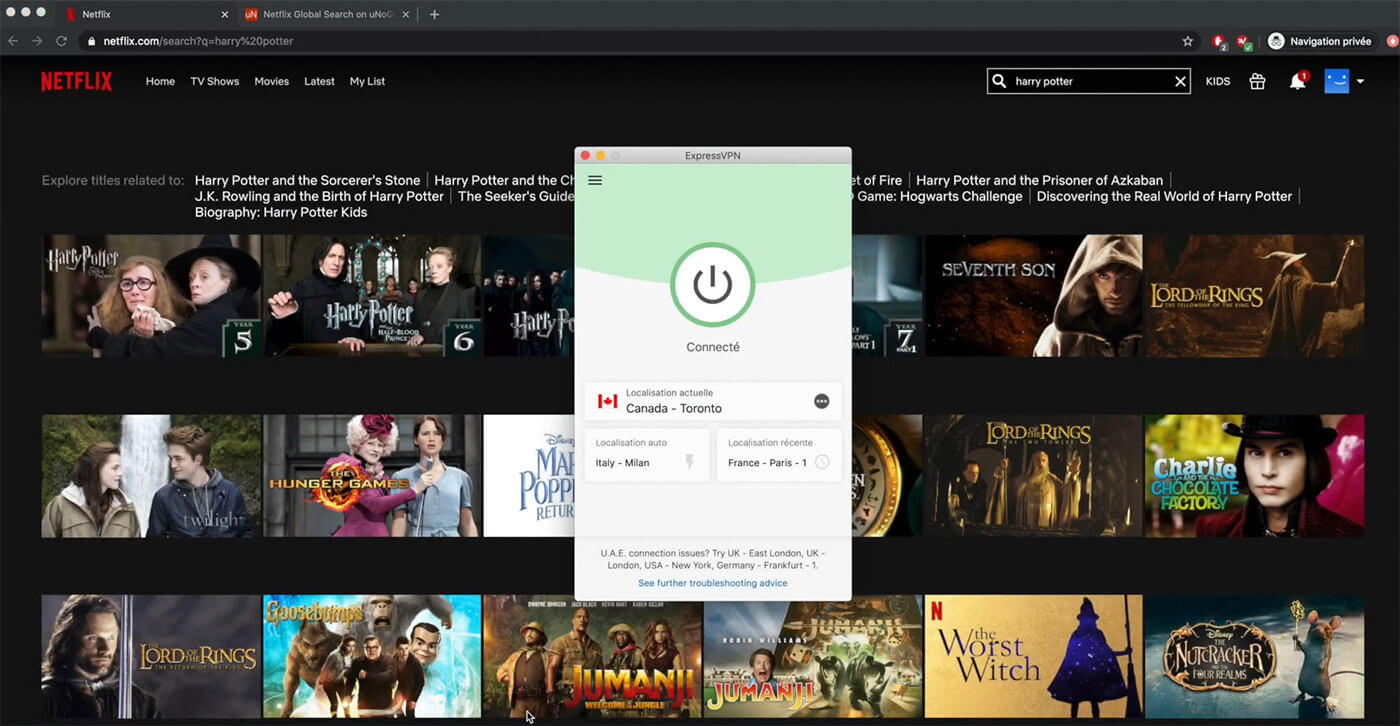Reload the page in the browser
This screenshot has width=1400, height=726.
click(61, 41)
